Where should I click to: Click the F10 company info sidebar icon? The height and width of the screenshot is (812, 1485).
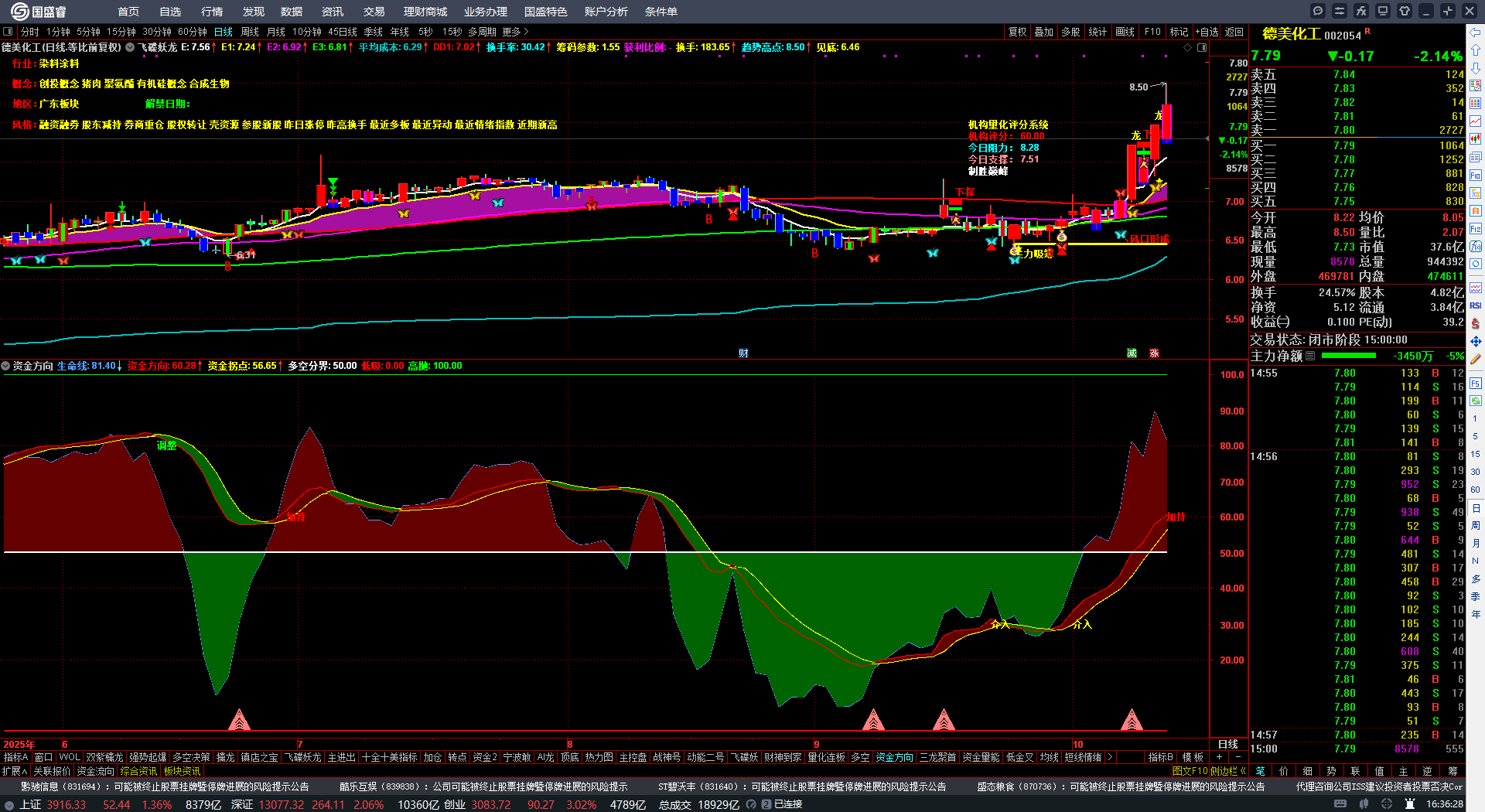[x=1476, y=176]
